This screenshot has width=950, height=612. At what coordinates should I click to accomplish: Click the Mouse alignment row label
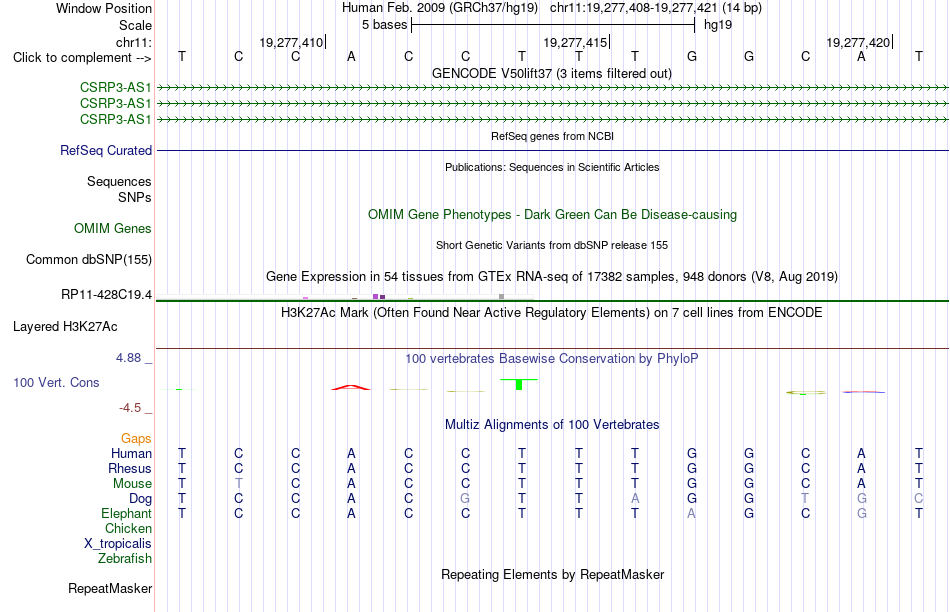pos(132,484)
